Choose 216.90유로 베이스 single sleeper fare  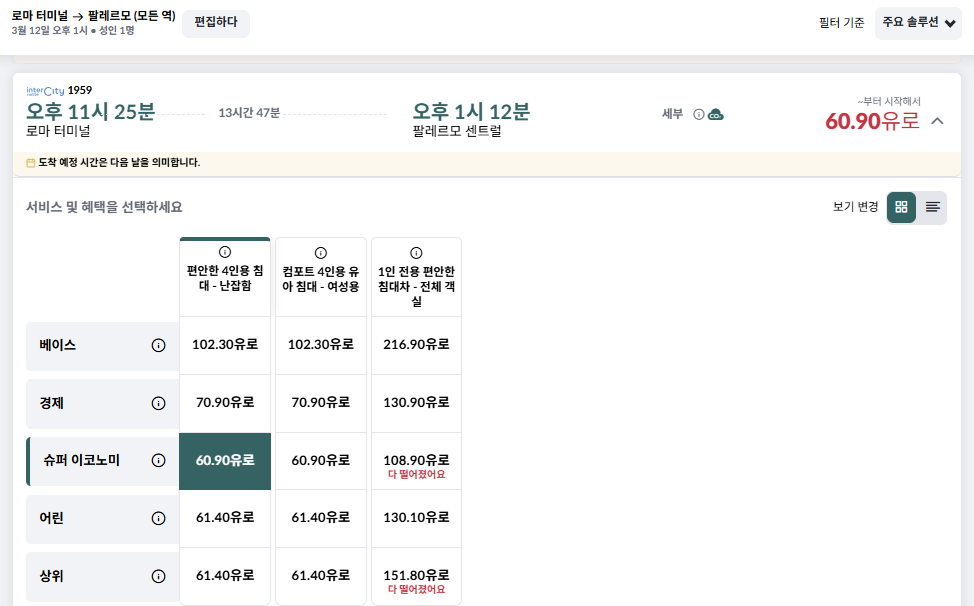(x=416, y=345)
